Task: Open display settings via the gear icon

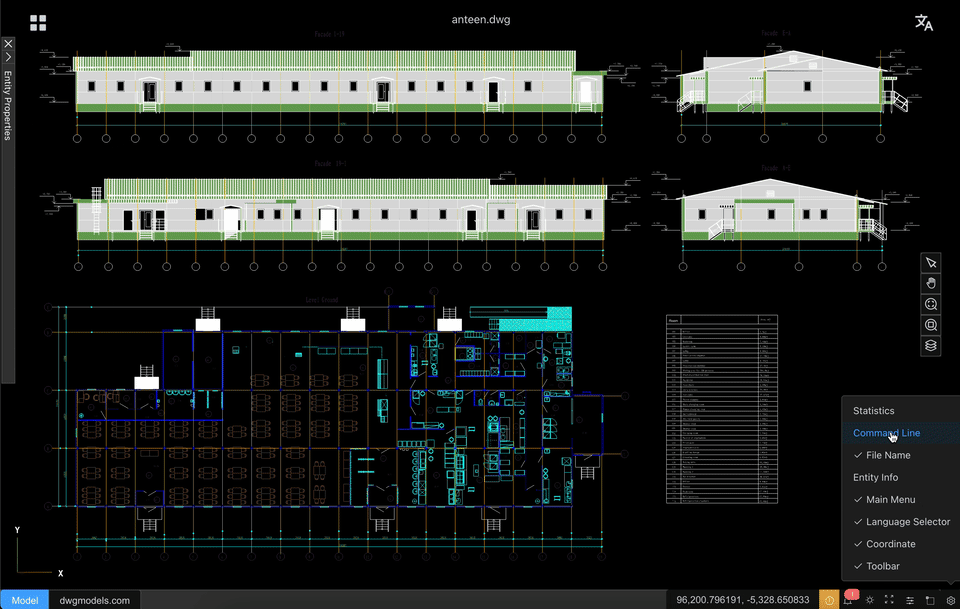Action: [951, 600]
